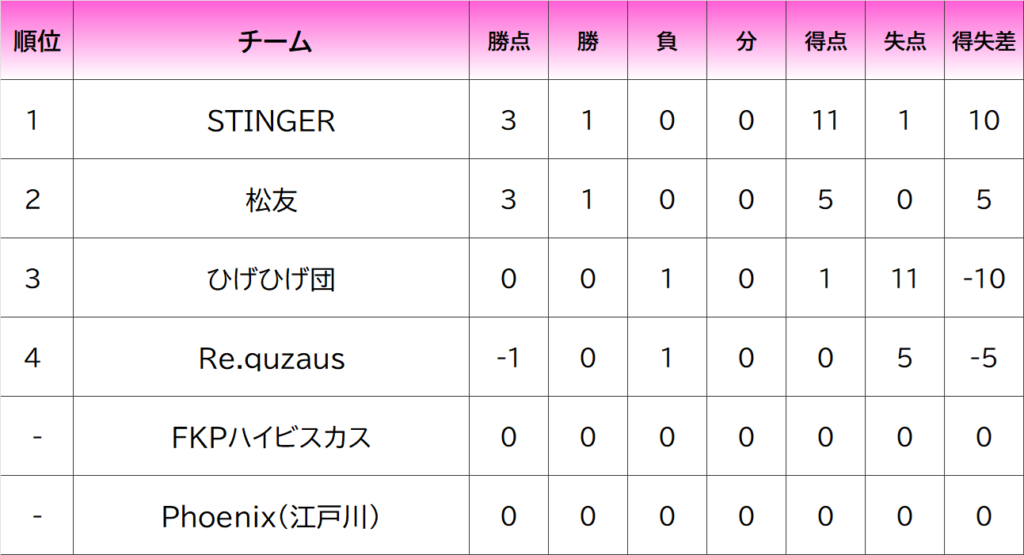
Task: Select the 分 column header
Action: coord(746,40)
